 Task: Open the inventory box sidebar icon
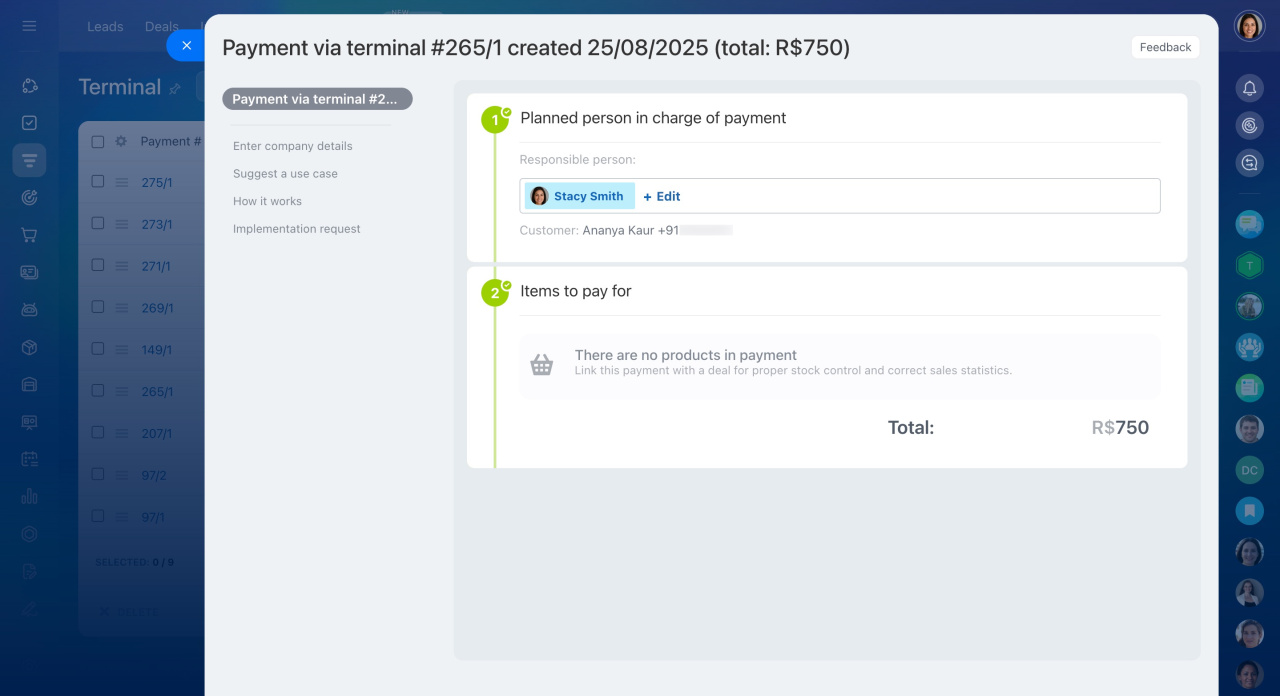tap(29, 347)
